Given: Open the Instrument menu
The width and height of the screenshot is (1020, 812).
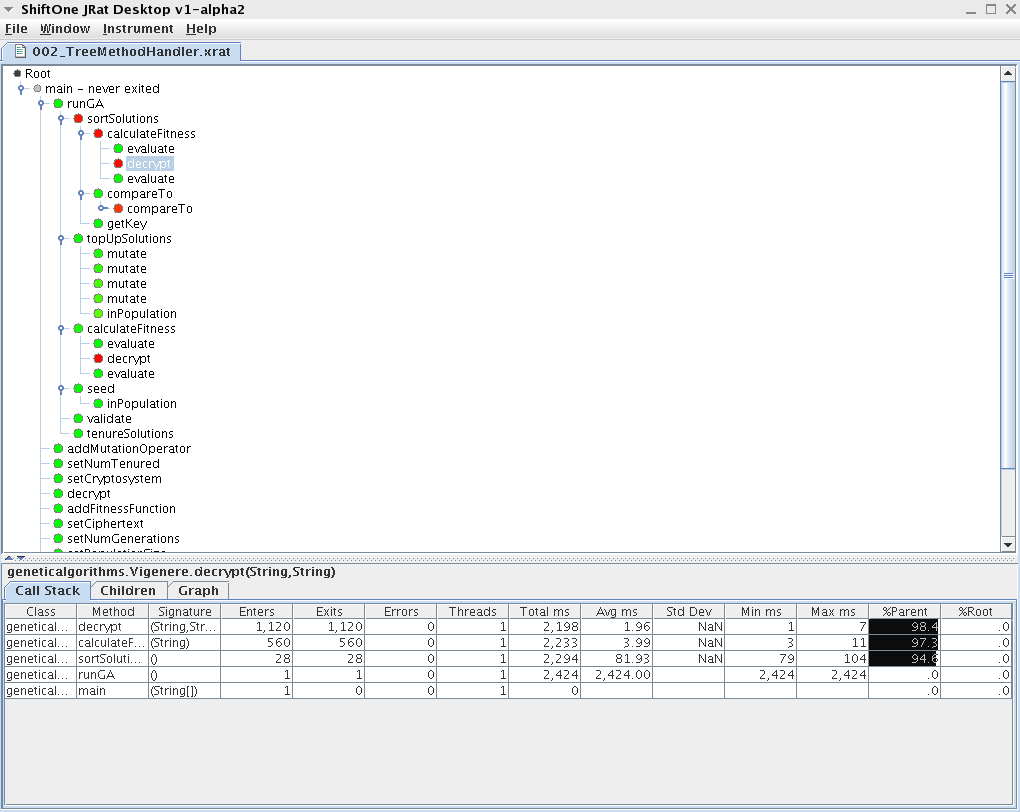Looking at the screenshot, I should (x=138, y=28).
